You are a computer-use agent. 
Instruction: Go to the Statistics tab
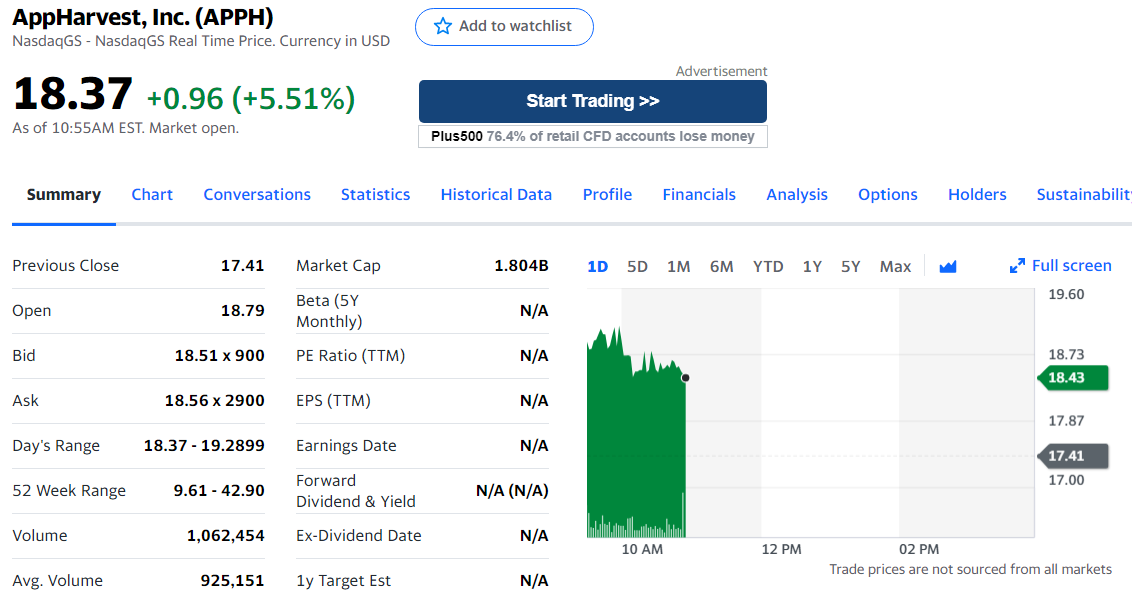click(x=375, y=195)
